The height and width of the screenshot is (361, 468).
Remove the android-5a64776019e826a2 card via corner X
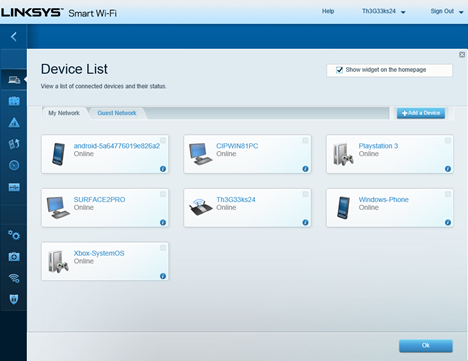(163, 140)
